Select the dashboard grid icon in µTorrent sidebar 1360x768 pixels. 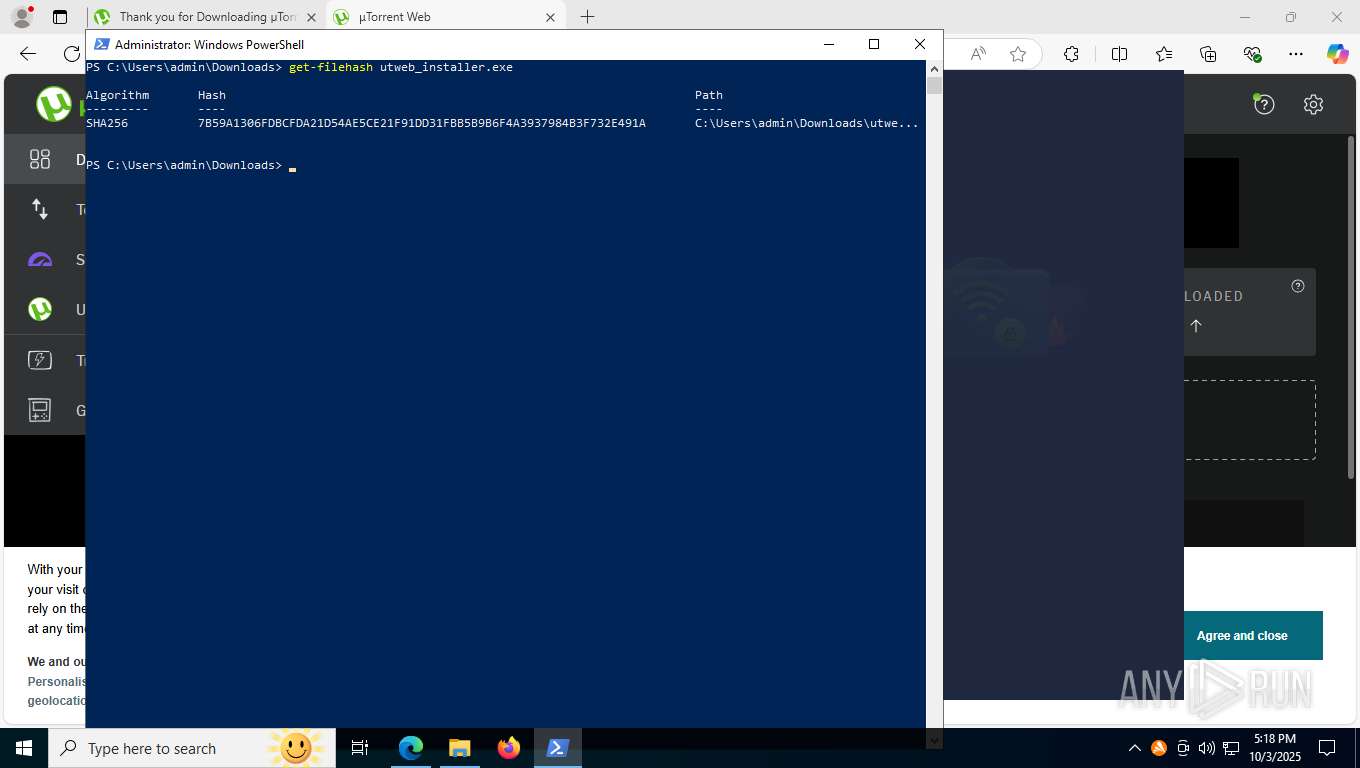click(x=40, y=159)
